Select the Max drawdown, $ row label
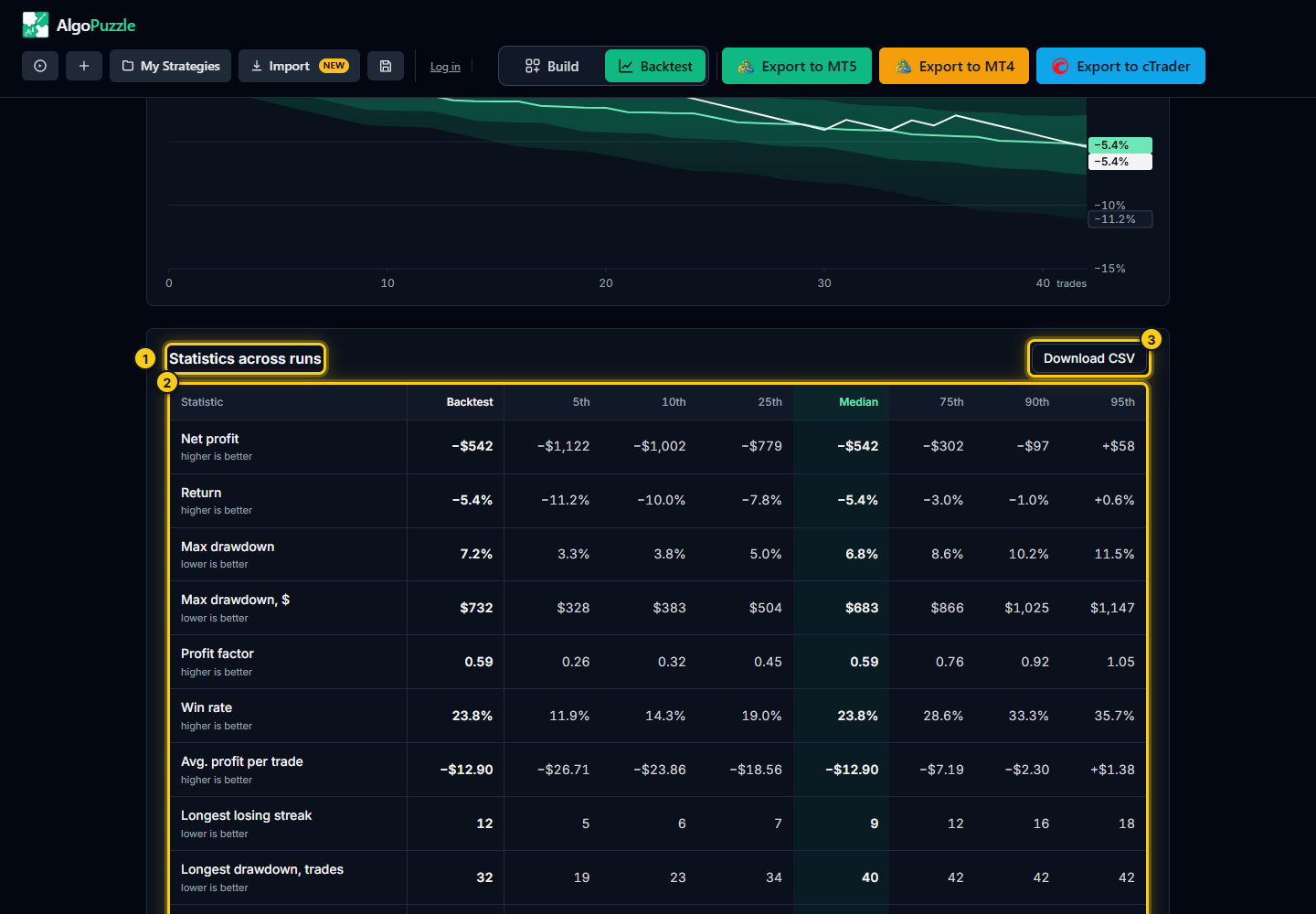This screenshot has height=914, width=1316. [x=235, y=600]
